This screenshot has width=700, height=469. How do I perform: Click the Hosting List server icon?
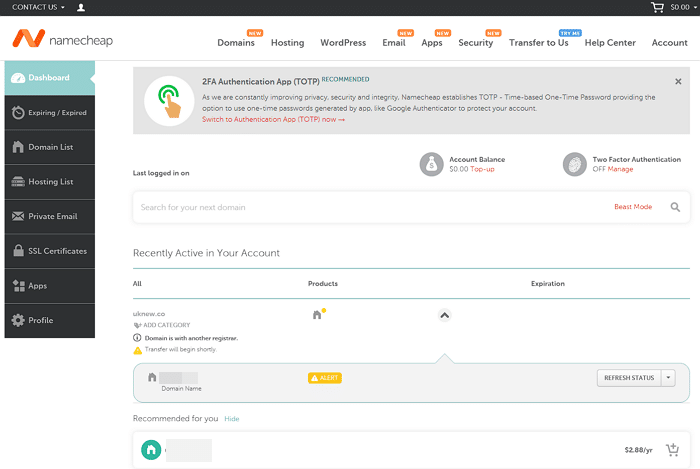click(x=18, y=182)
